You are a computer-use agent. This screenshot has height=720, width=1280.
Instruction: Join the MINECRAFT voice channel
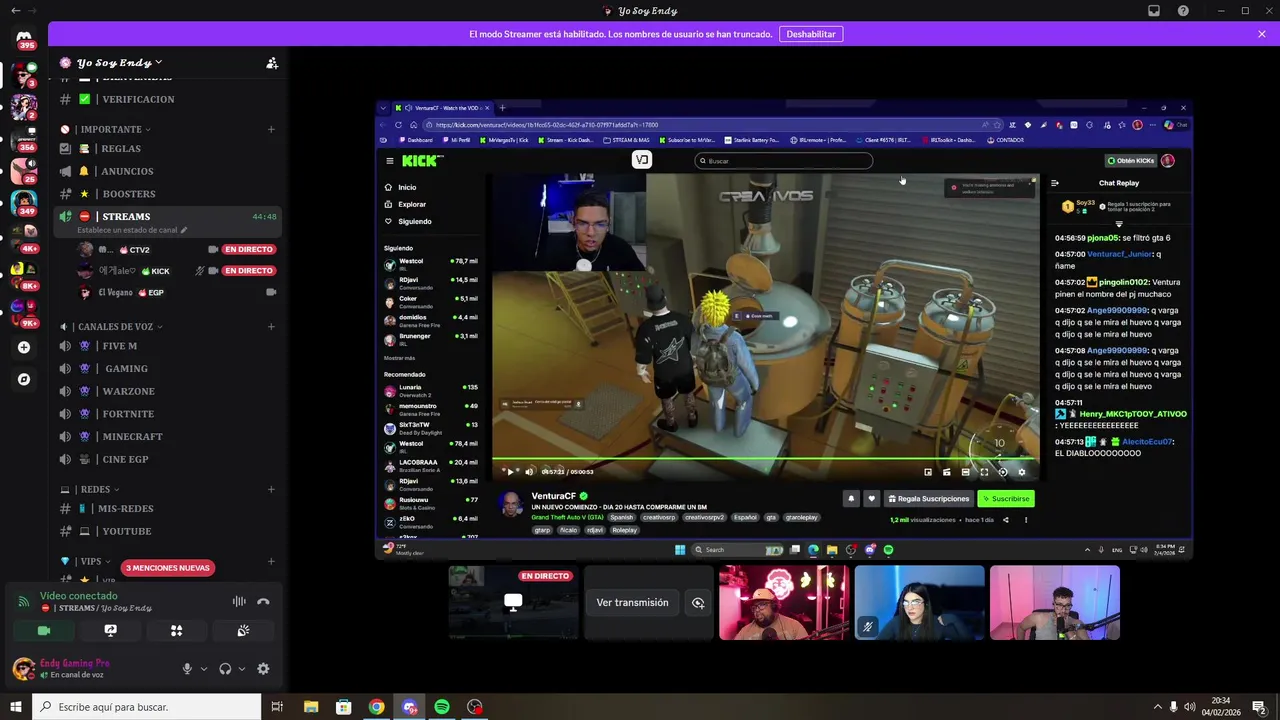[167, 437]
